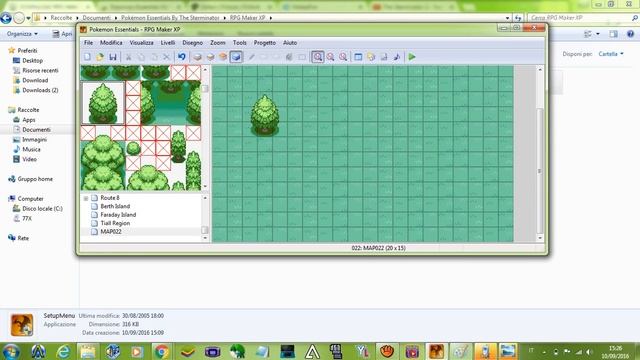Click the Cut scissors toolbar icon
This screenshot has height=360, width=640.
[x=128, y=57]
